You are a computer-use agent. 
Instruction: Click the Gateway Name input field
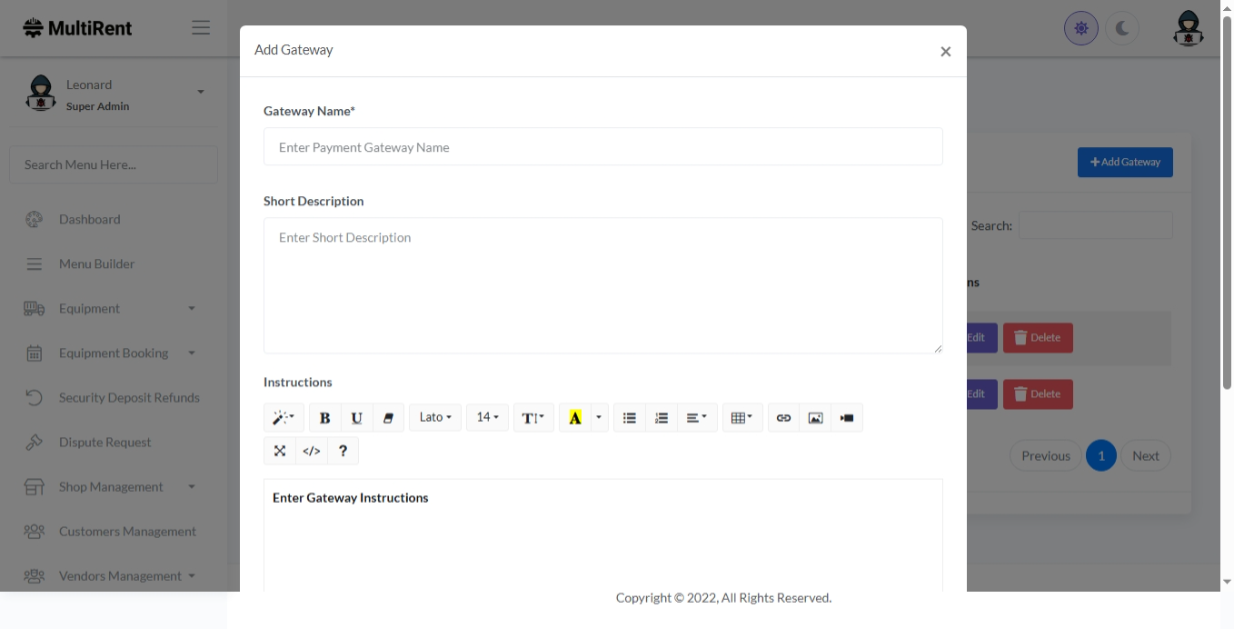[x=603, y=147]
